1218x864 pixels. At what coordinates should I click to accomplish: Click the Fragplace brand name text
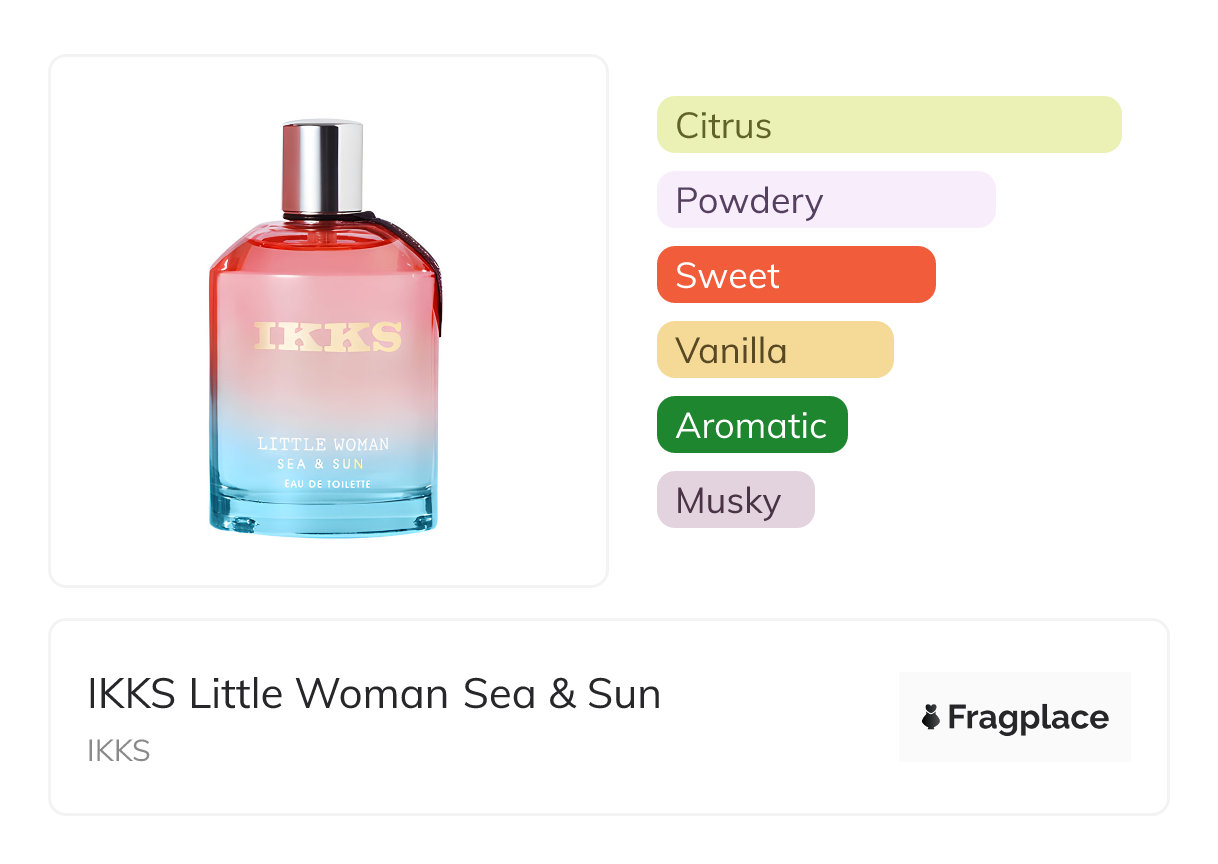point(1028,717)
